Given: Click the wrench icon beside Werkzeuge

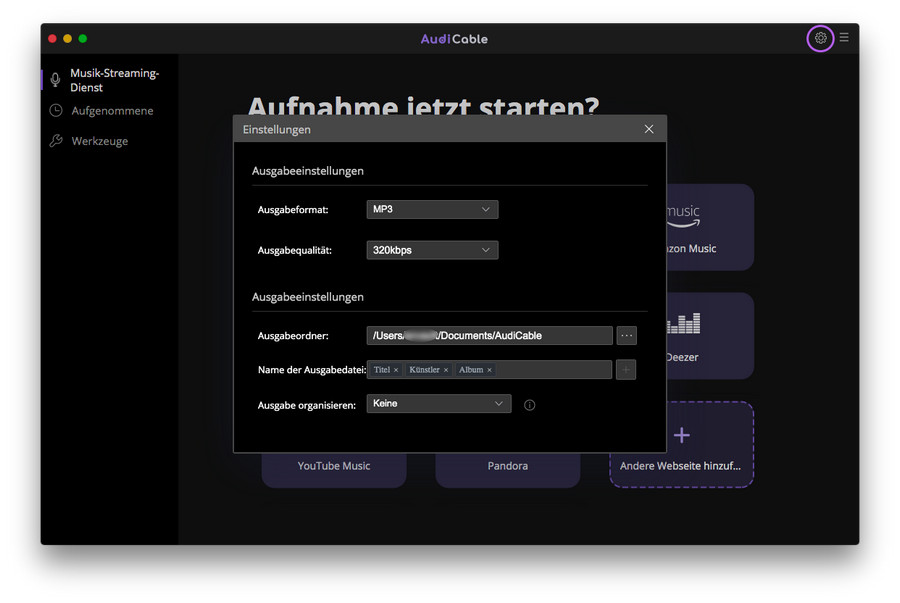Looking at the screenshot, I should [x=56, y=141].
